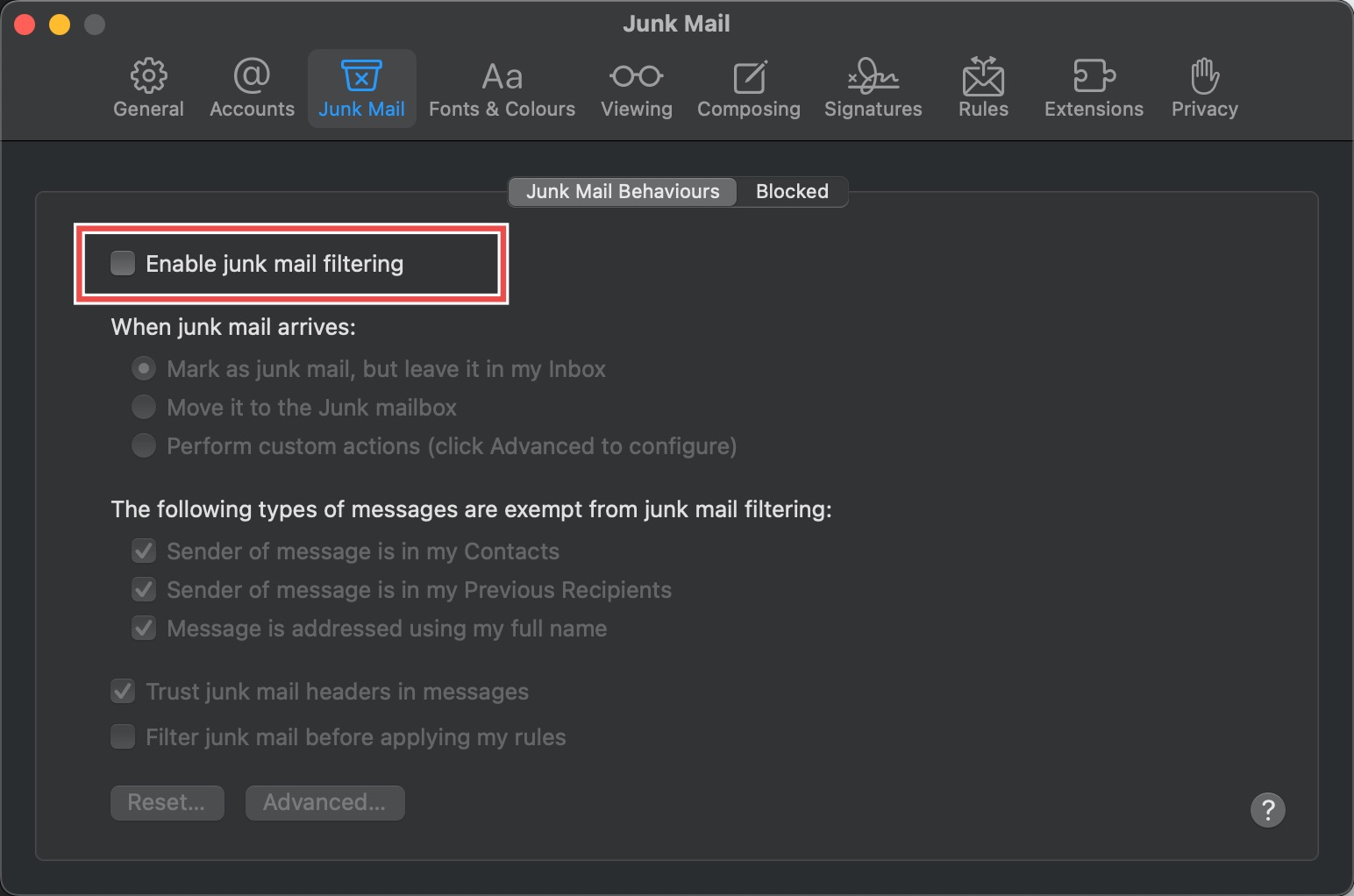
Task: Choose Move it to the Junk mailbox
Action: pos(144,408)
